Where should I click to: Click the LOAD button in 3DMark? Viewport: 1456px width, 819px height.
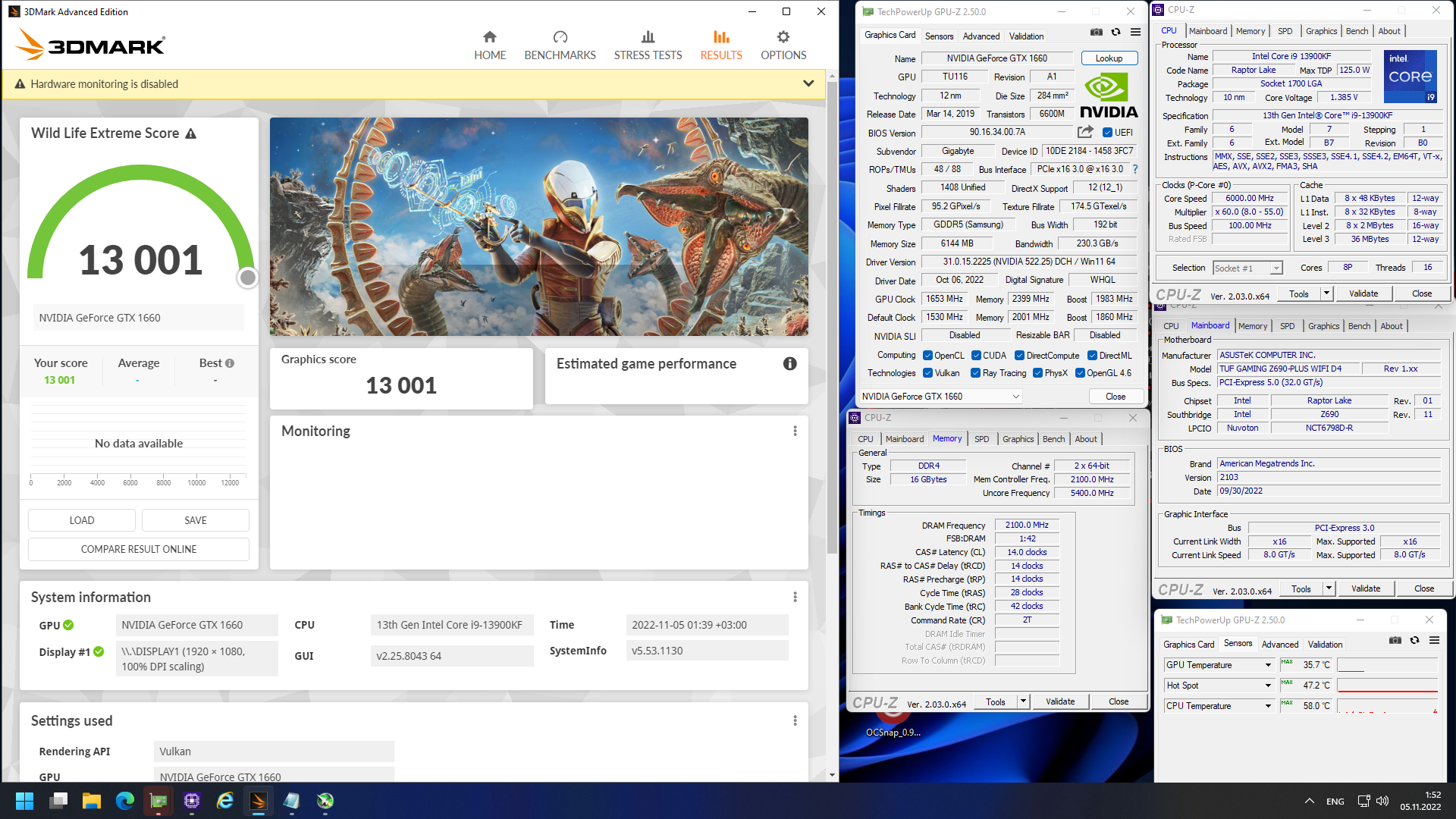pos(82,520)
